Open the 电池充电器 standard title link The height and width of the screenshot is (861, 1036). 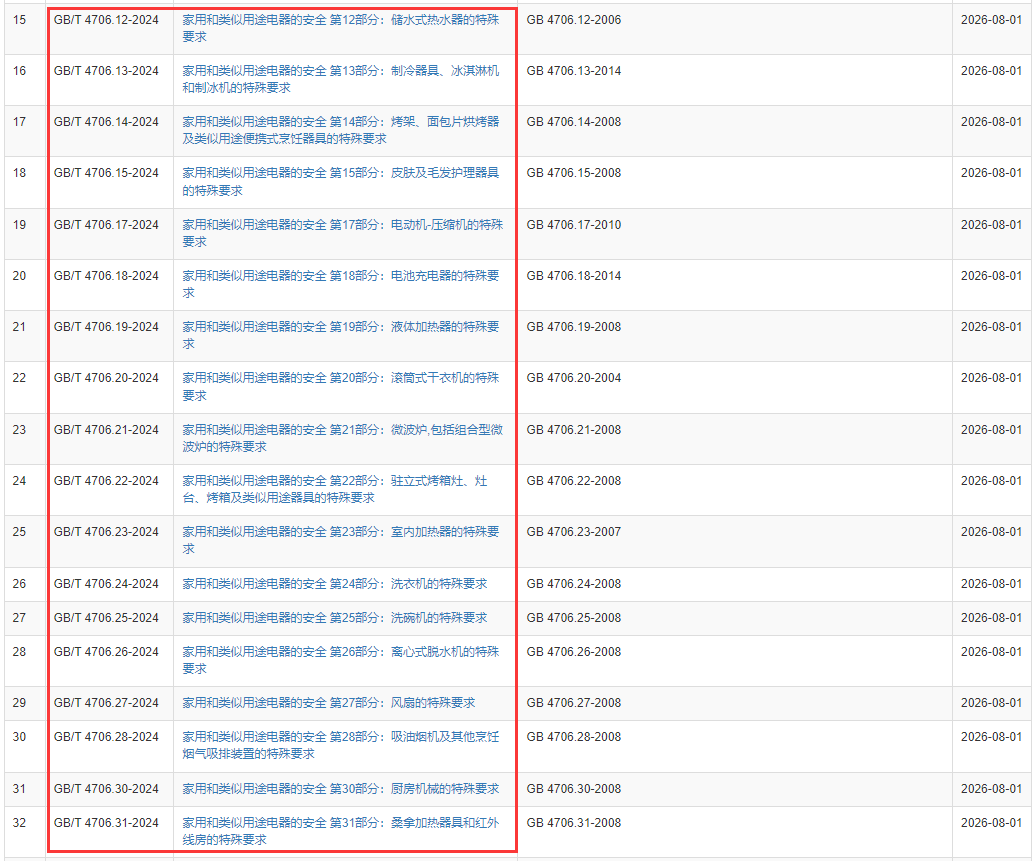[x=340, y=276]
